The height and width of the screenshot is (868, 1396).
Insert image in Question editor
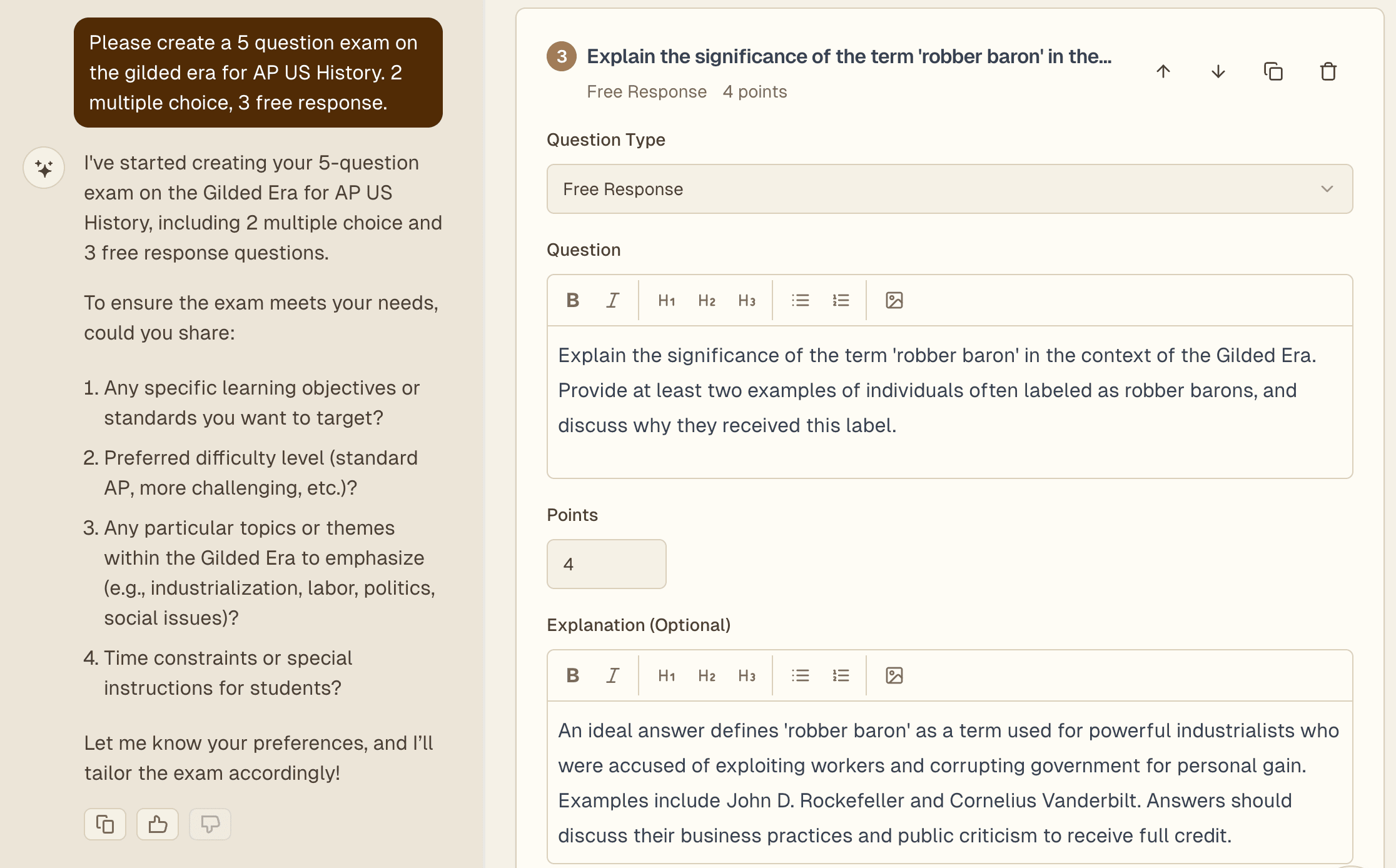pyautogui.click(x=894, y=300)
